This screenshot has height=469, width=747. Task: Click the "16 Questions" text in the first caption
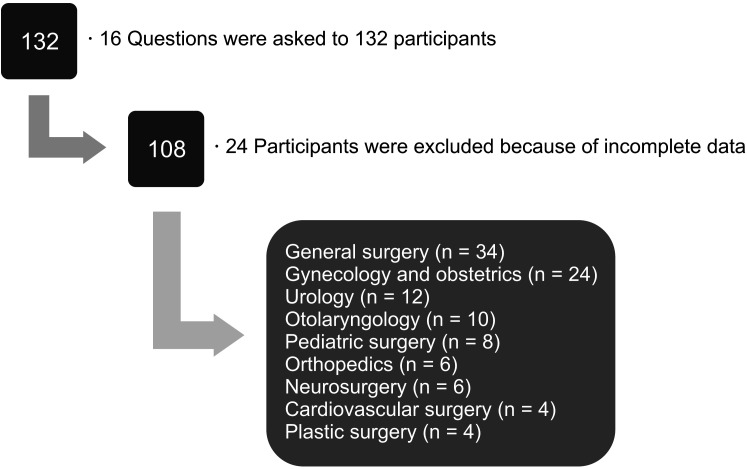pyautogui.click(x=139, y=40)
